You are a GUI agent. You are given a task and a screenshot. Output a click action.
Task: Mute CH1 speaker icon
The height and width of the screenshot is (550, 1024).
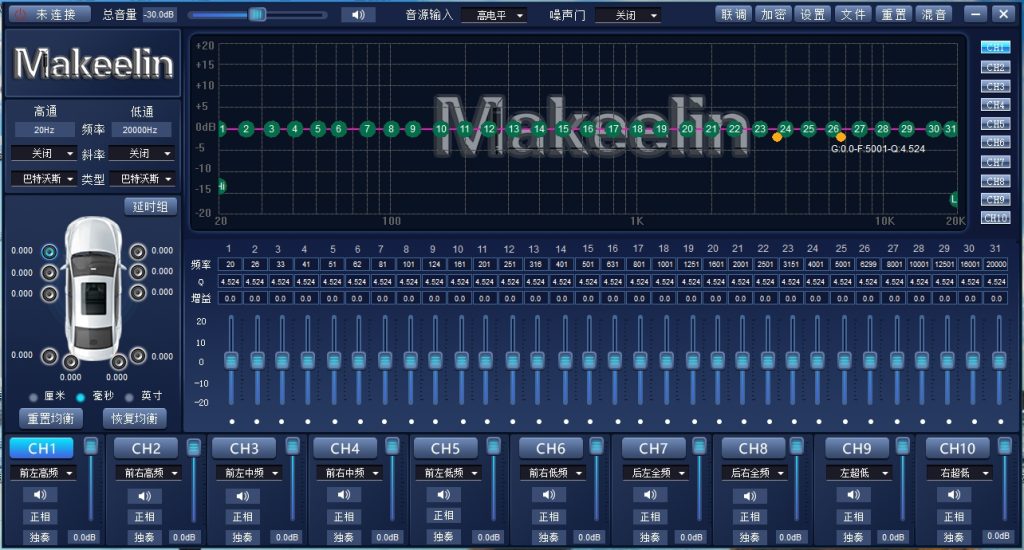[x=40, y=495]
